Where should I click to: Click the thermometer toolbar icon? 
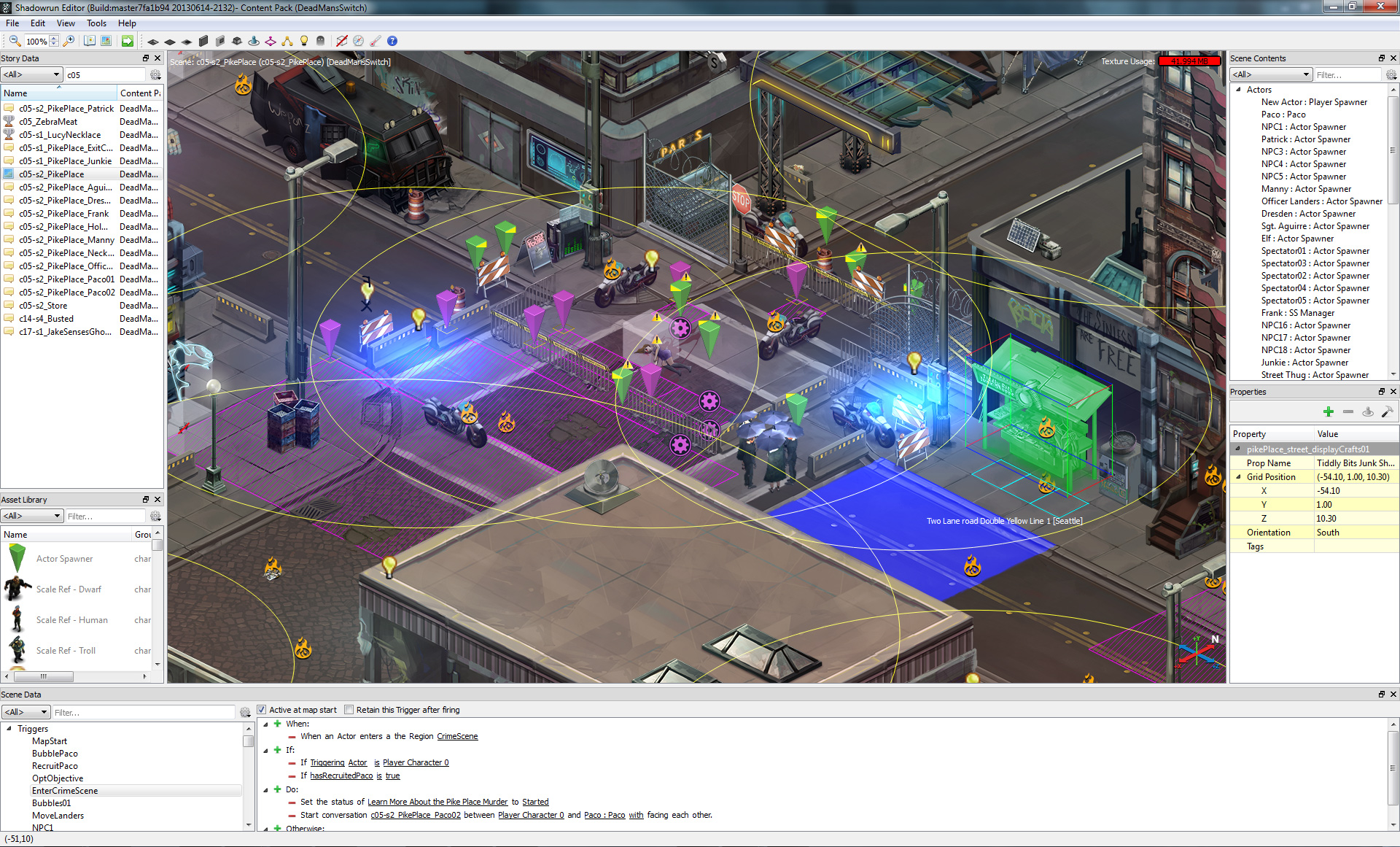(x=375, y=41)
